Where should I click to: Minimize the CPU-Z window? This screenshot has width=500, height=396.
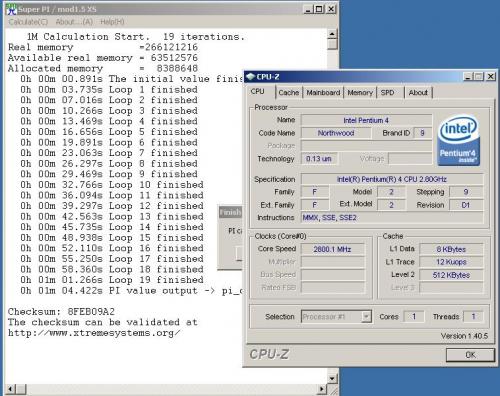[x=468, y=77]
